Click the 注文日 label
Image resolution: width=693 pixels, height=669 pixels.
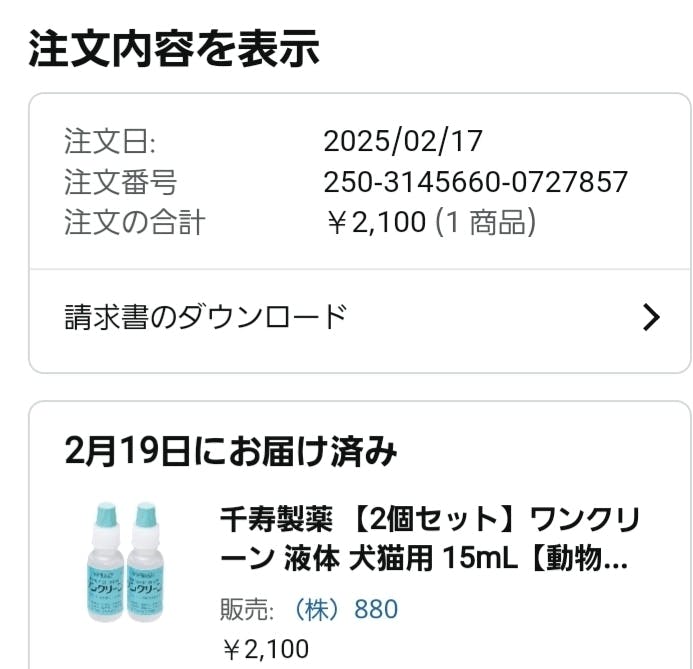click(x=110, y=141)
